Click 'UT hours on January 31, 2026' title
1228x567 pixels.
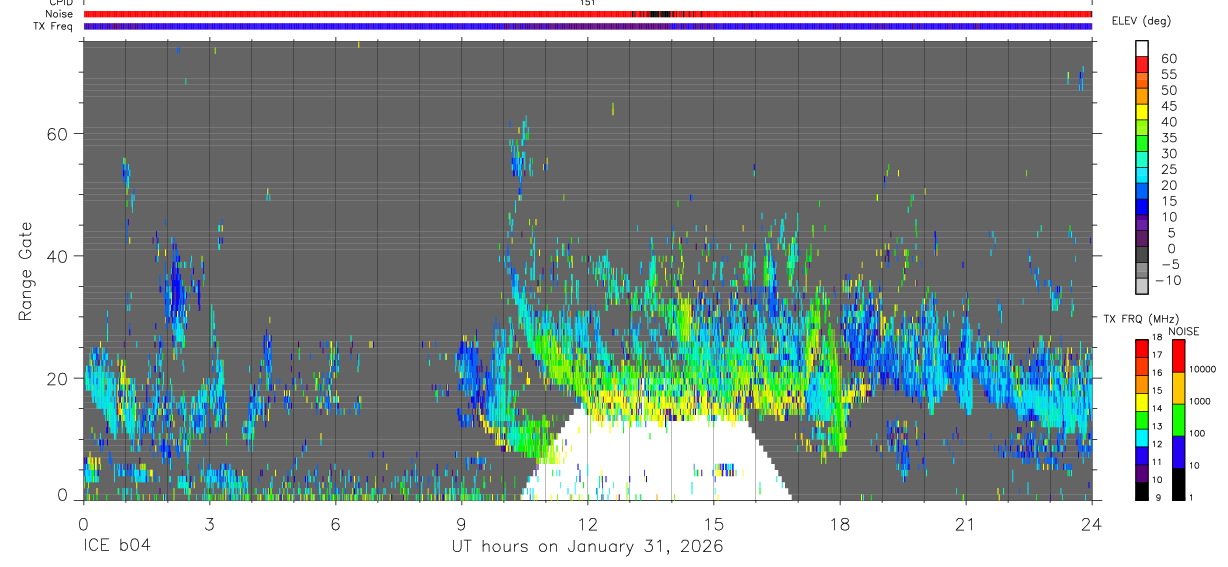pyautogui.click(x=587, y=547)
